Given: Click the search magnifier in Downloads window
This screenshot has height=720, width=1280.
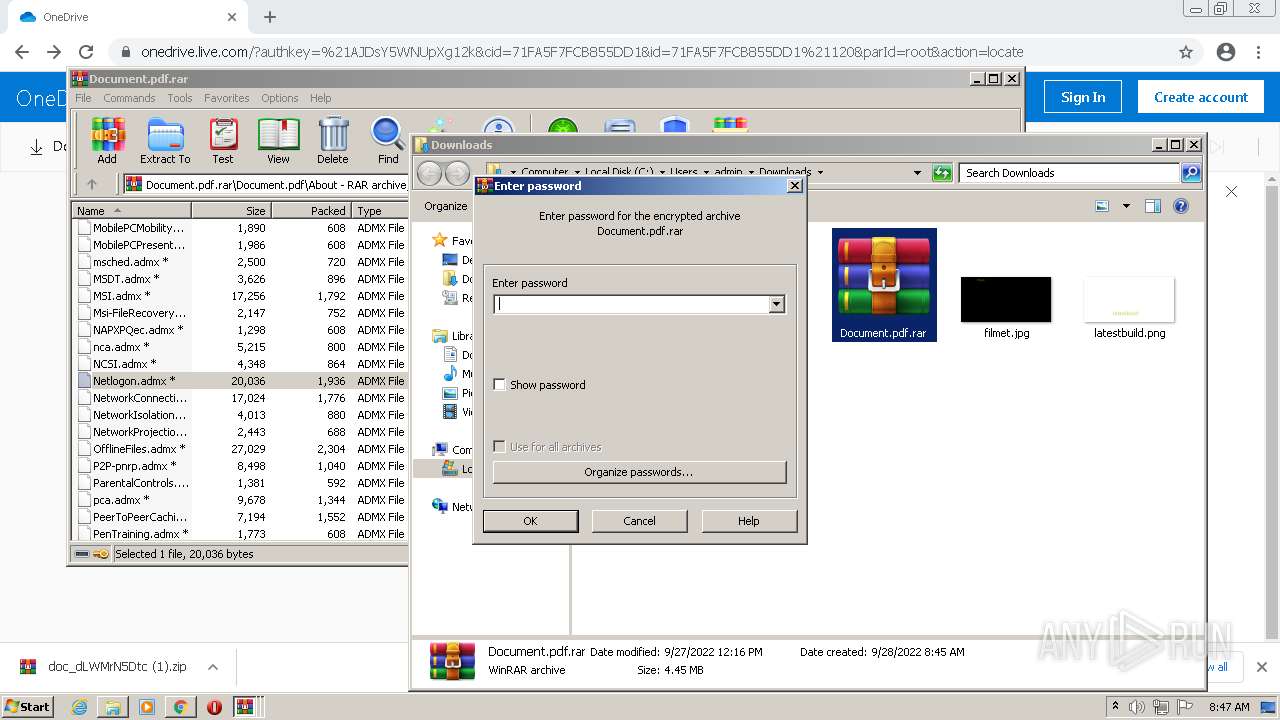Looking at the screenshot, I should (1191, 173).
